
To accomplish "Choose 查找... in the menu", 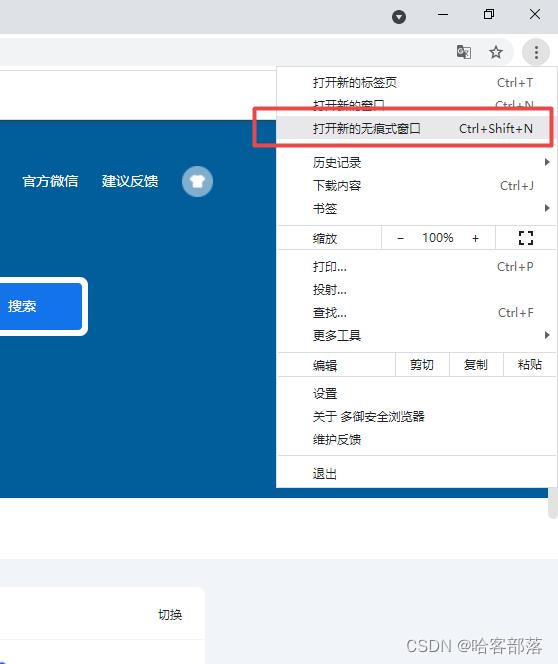I will coord(417,313).
